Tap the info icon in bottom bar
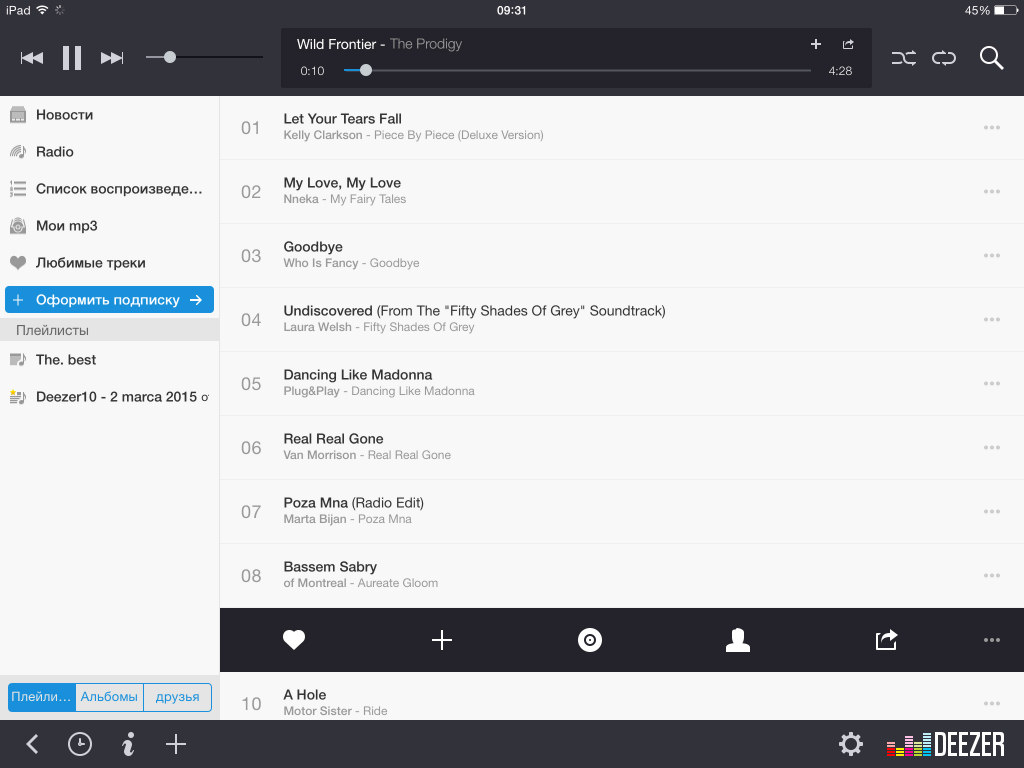 [x=128, y=744]
